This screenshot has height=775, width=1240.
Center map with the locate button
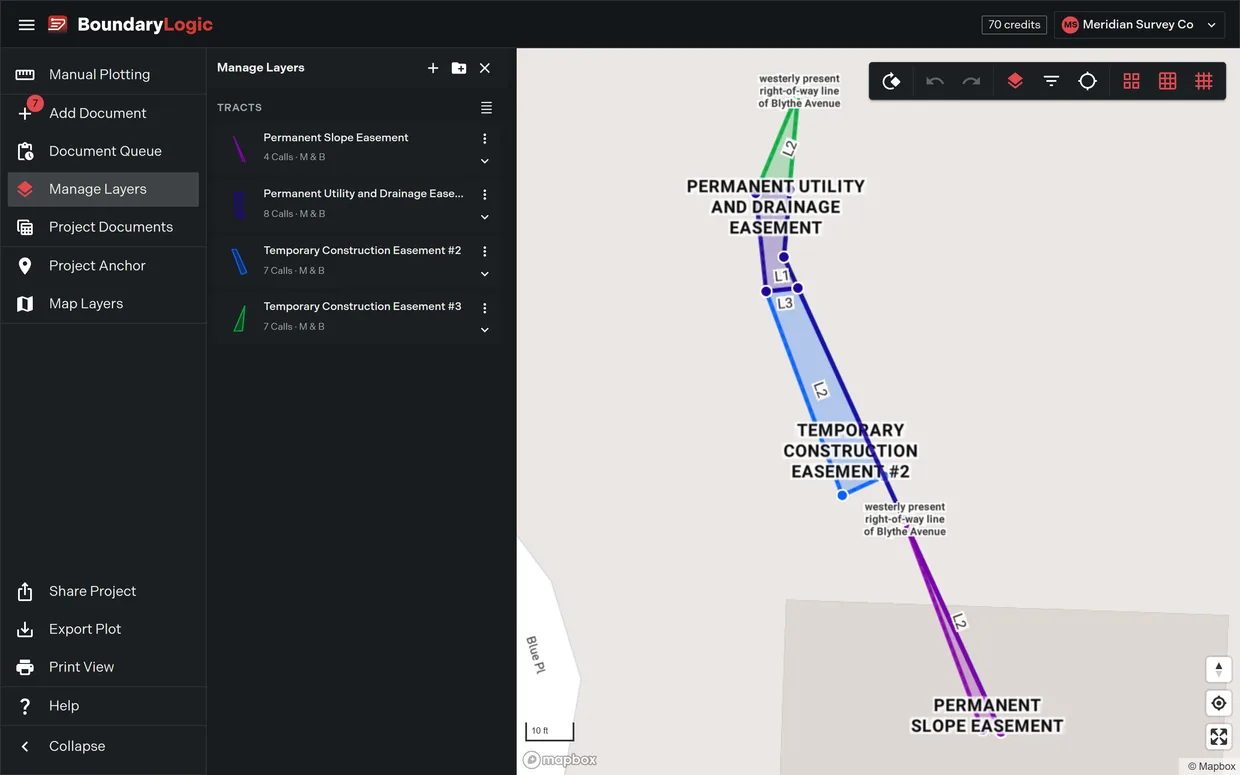[x=1218, y=703]
